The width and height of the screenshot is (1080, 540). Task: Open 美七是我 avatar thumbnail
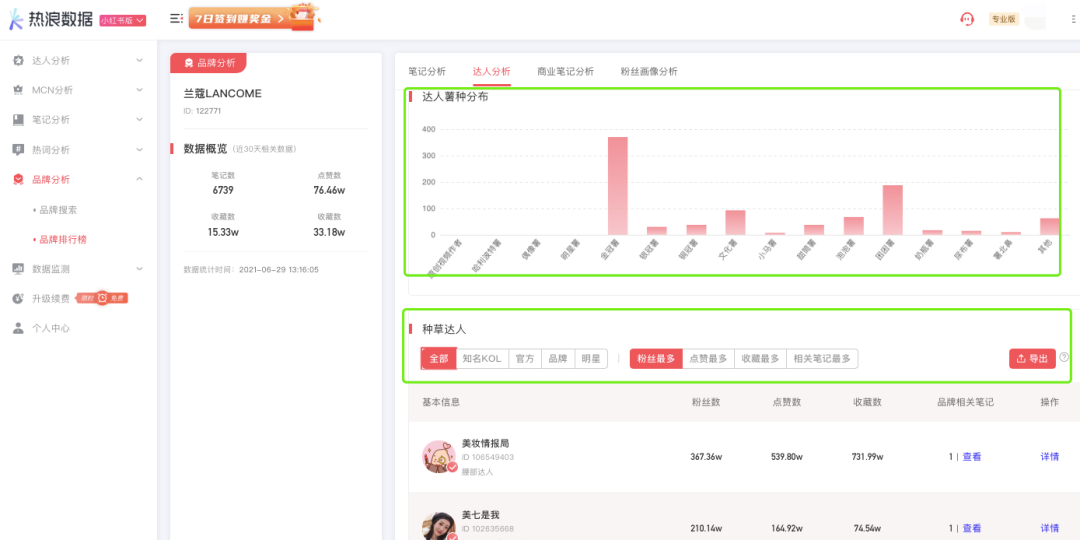(x=439, y=526)
